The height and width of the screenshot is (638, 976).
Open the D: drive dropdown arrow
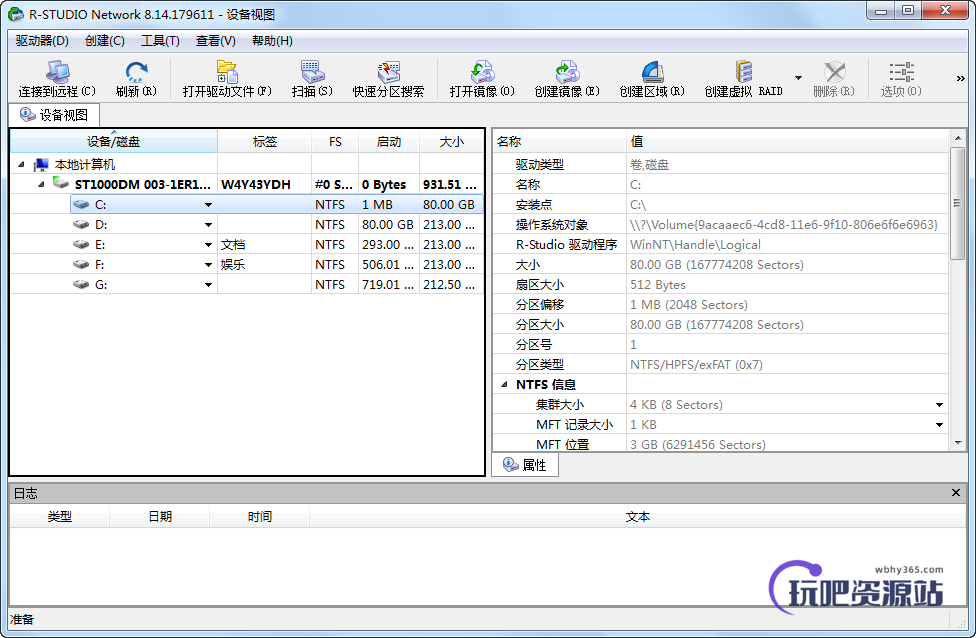point(209,225)
